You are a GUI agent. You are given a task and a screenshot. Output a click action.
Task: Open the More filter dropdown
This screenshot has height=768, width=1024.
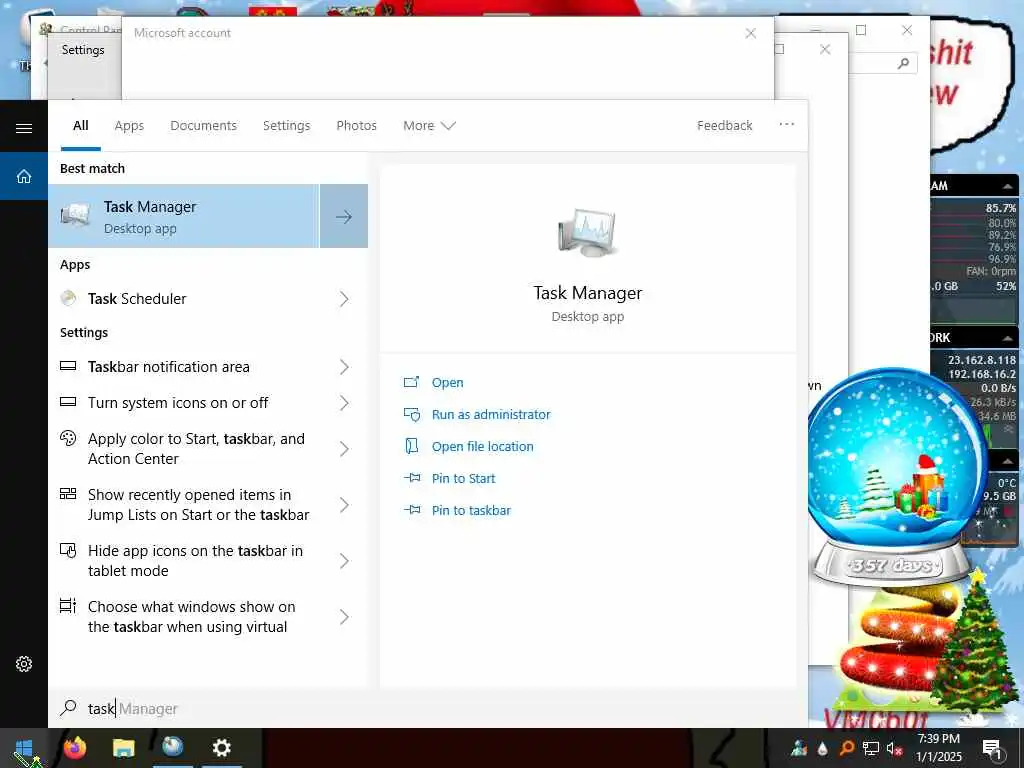[x=429, y=125]
